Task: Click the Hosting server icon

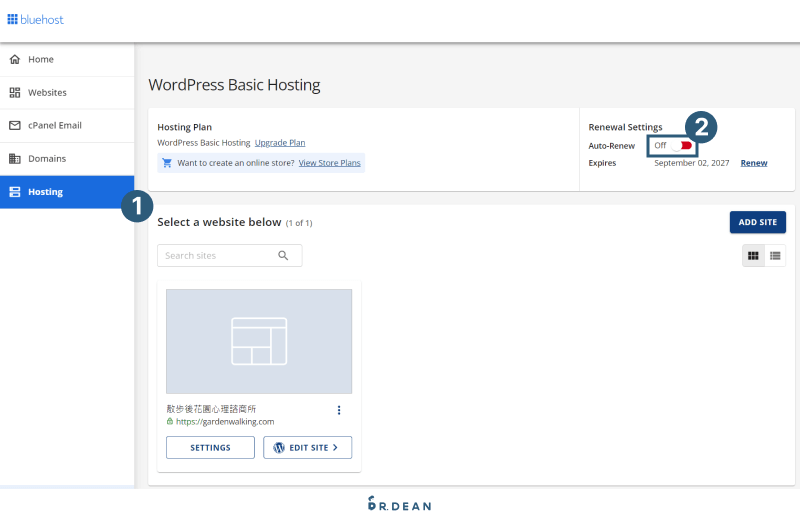Action: 15,192
